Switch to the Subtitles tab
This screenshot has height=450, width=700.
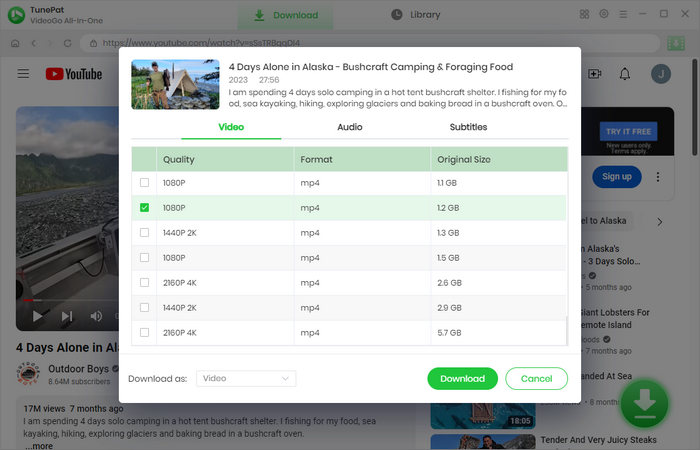tap(468, 127)
